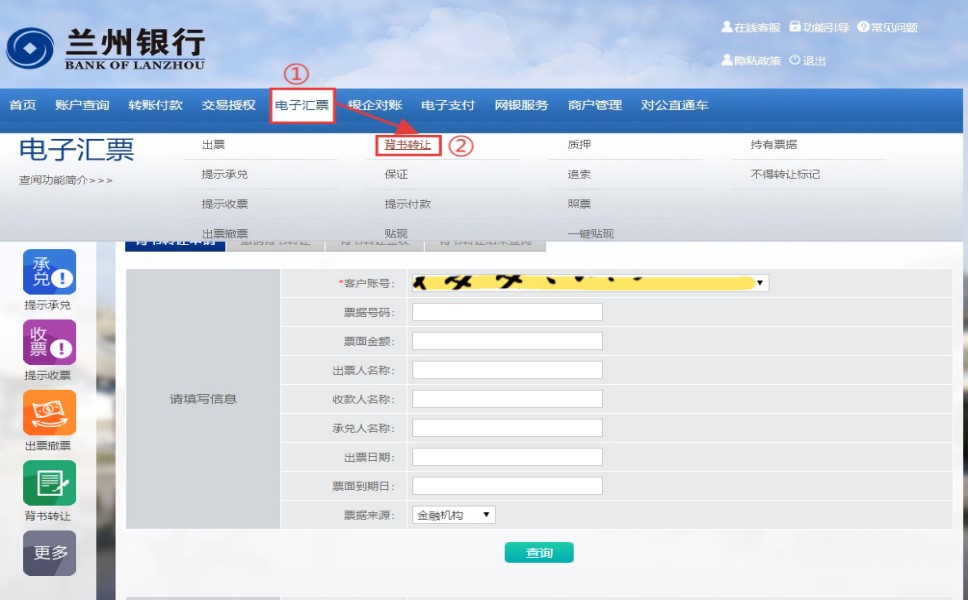Screen dimensions: 968x600
Task: Open 功能引导 feature guide
Action: 819,28
